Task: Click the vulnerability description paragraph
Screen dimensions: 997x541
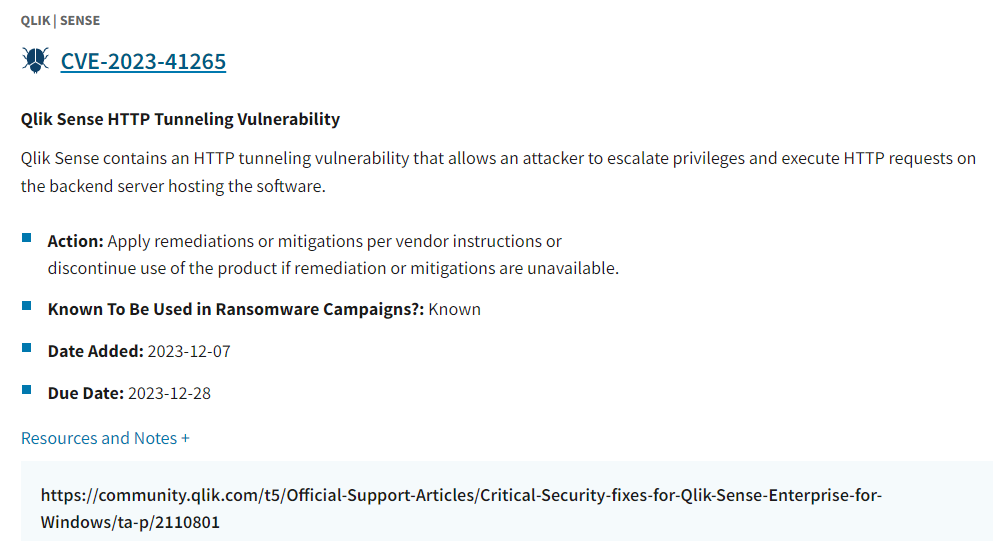Action: click(x=497, y=172)
